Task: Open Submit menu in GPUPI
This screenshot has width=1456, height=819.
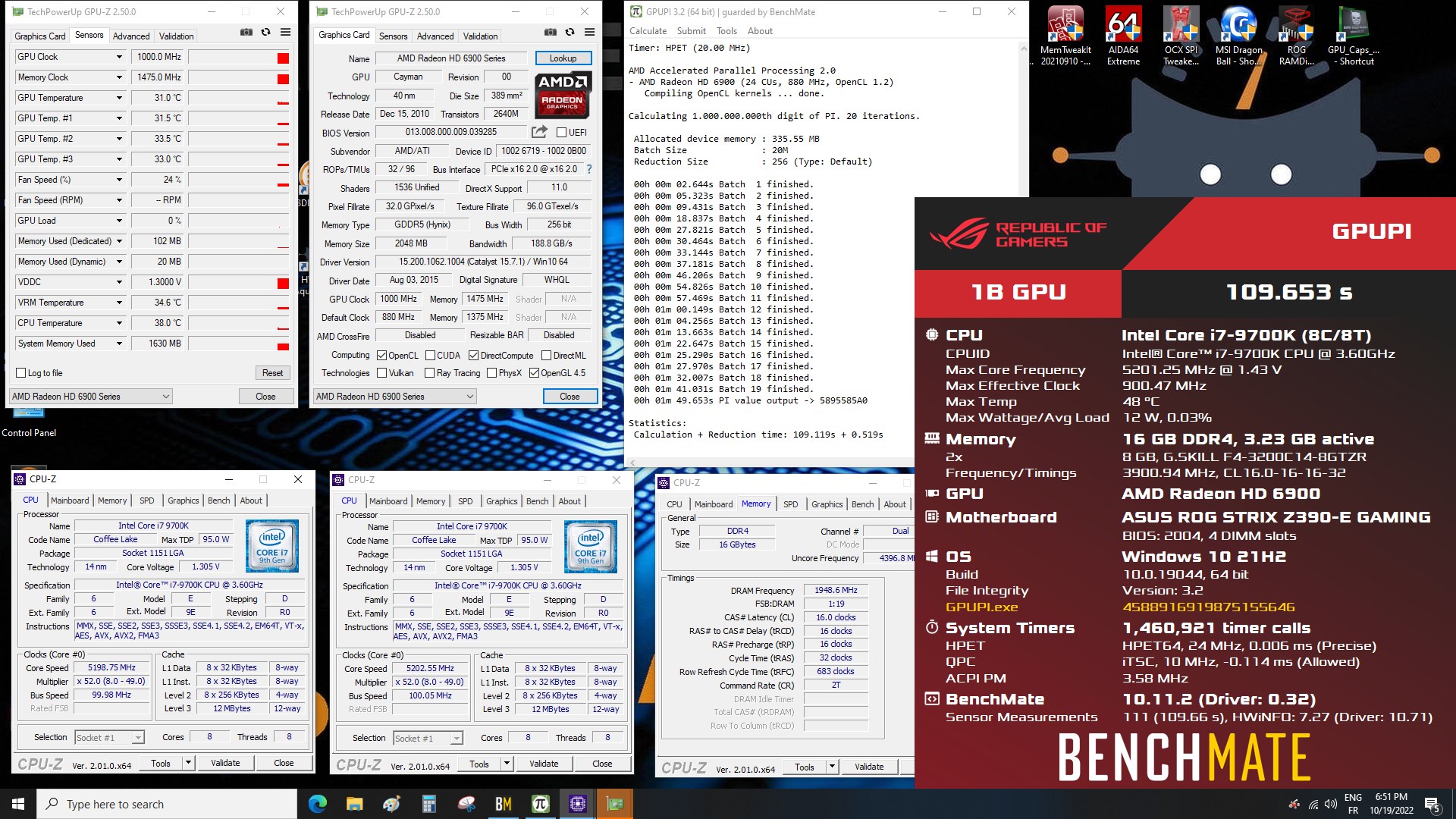Action: [x=691, y=31]
